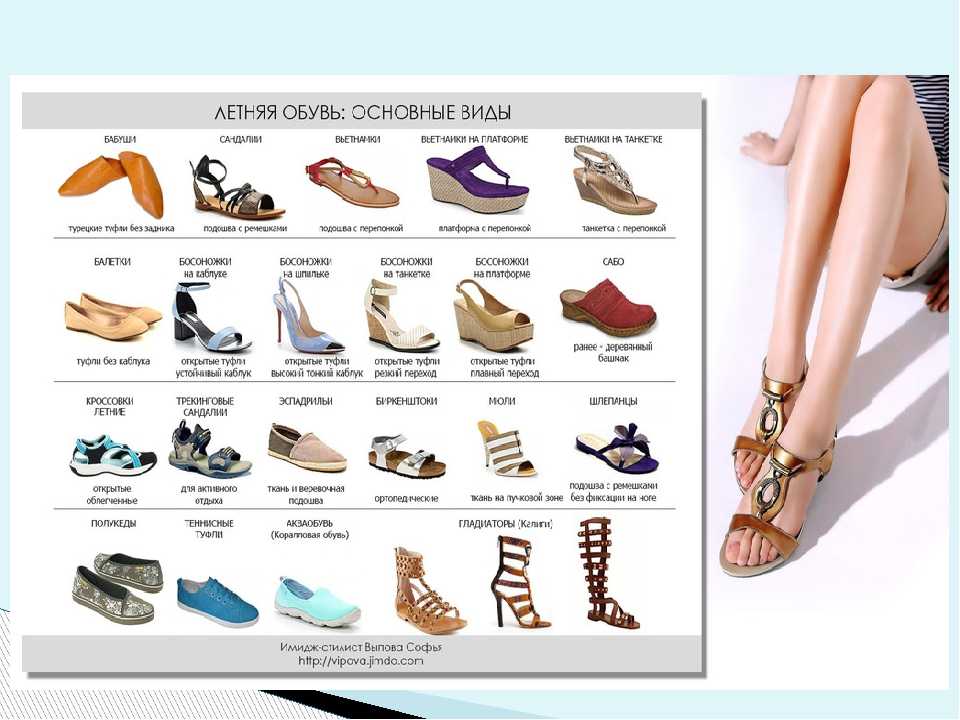The width and height of the screenshot is (960, 720).
Task: Click the САБО heading label
Action: pyautogui.click(x=613, y=261)
